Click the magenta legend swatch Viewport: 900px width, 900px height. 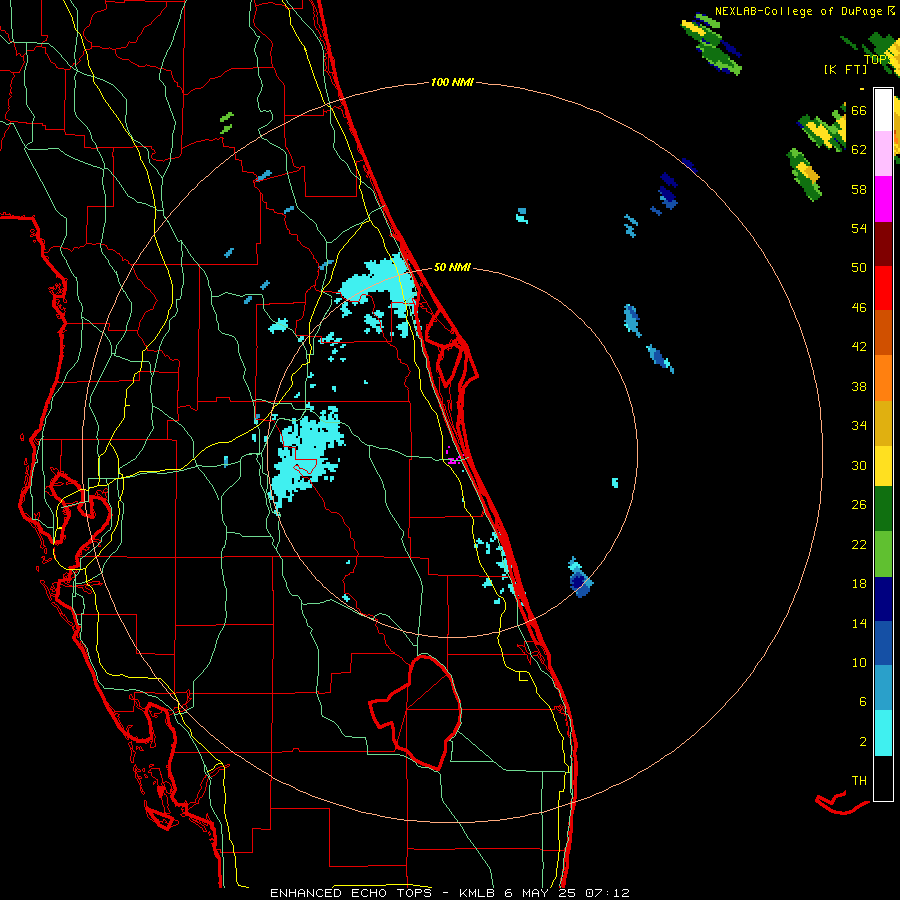click(883, 199)
